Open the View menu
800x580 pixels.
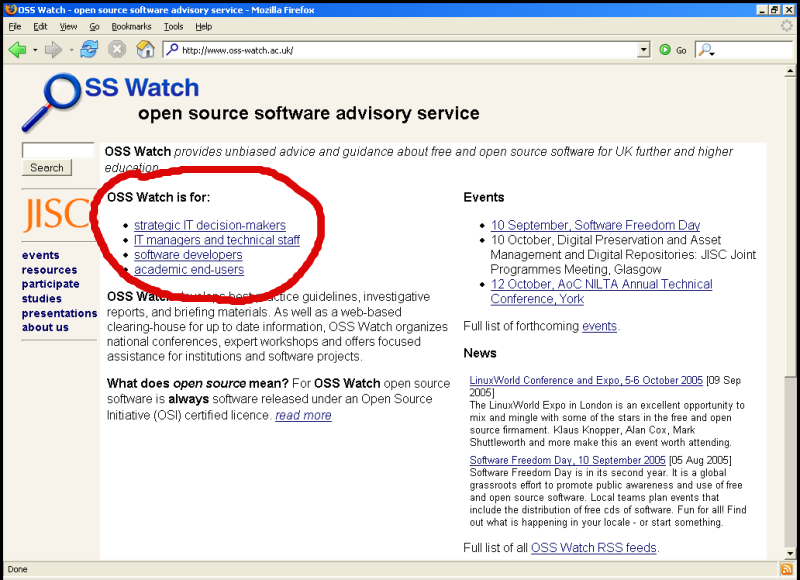(x=68, y=27)
